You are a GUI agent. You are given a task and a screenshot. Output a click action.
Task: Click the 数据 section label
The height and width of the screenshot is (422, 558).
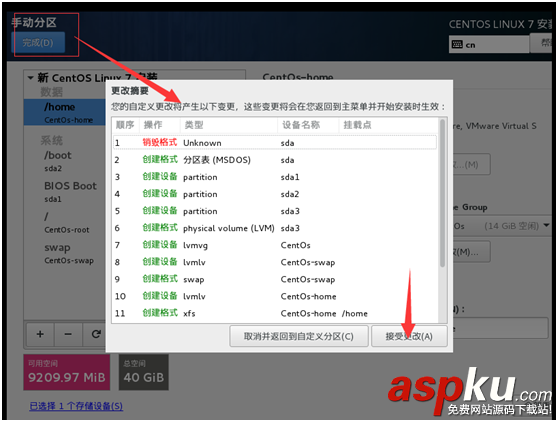point(52,92)
